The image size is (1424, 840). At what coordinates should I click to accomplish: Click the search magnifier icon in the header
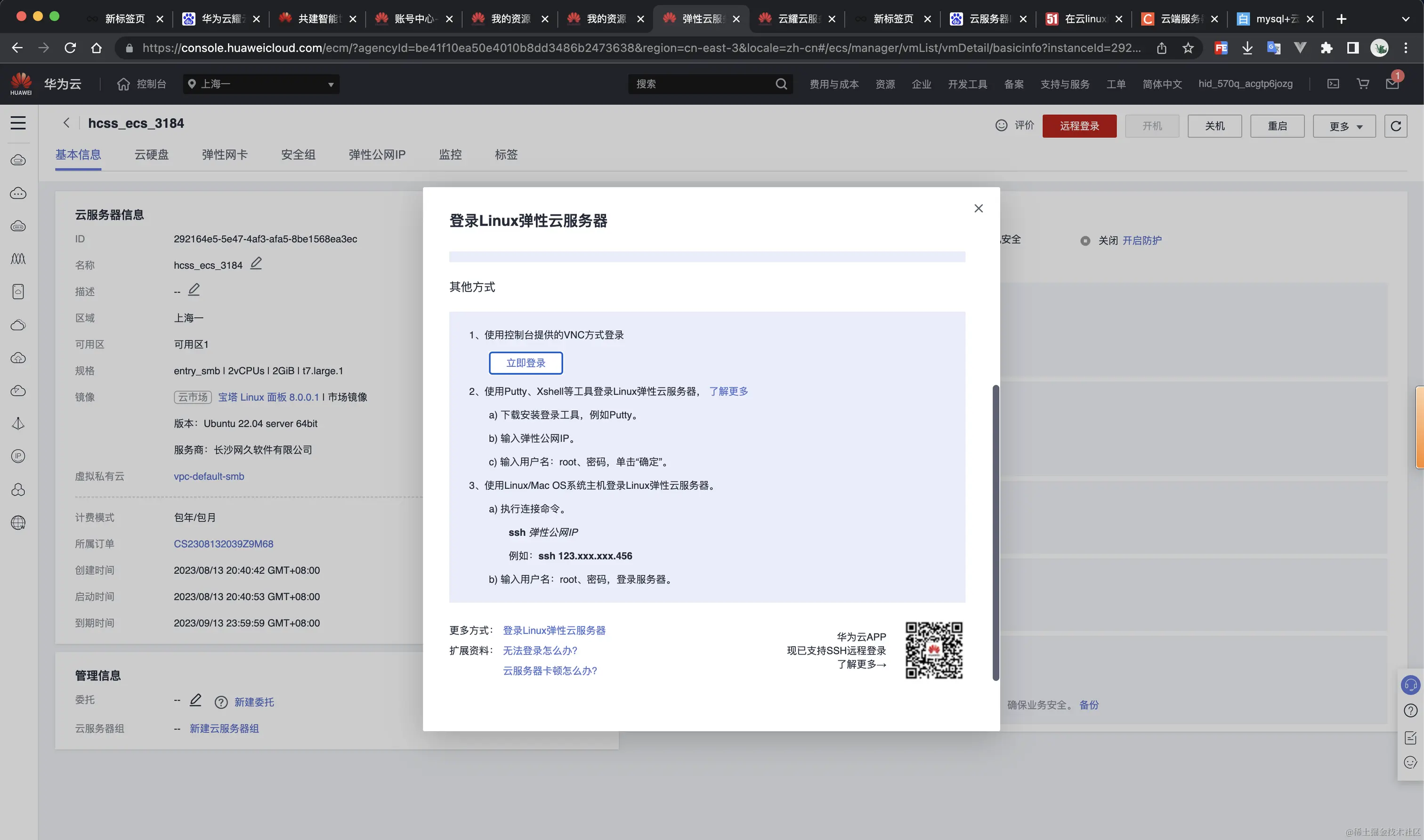pos(781,84)
